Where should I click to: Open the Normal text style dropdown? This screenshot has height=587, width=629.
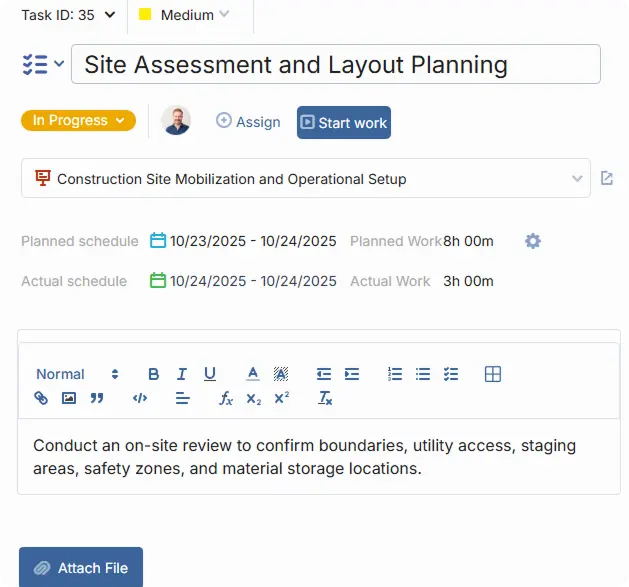[x=77, y=374]
